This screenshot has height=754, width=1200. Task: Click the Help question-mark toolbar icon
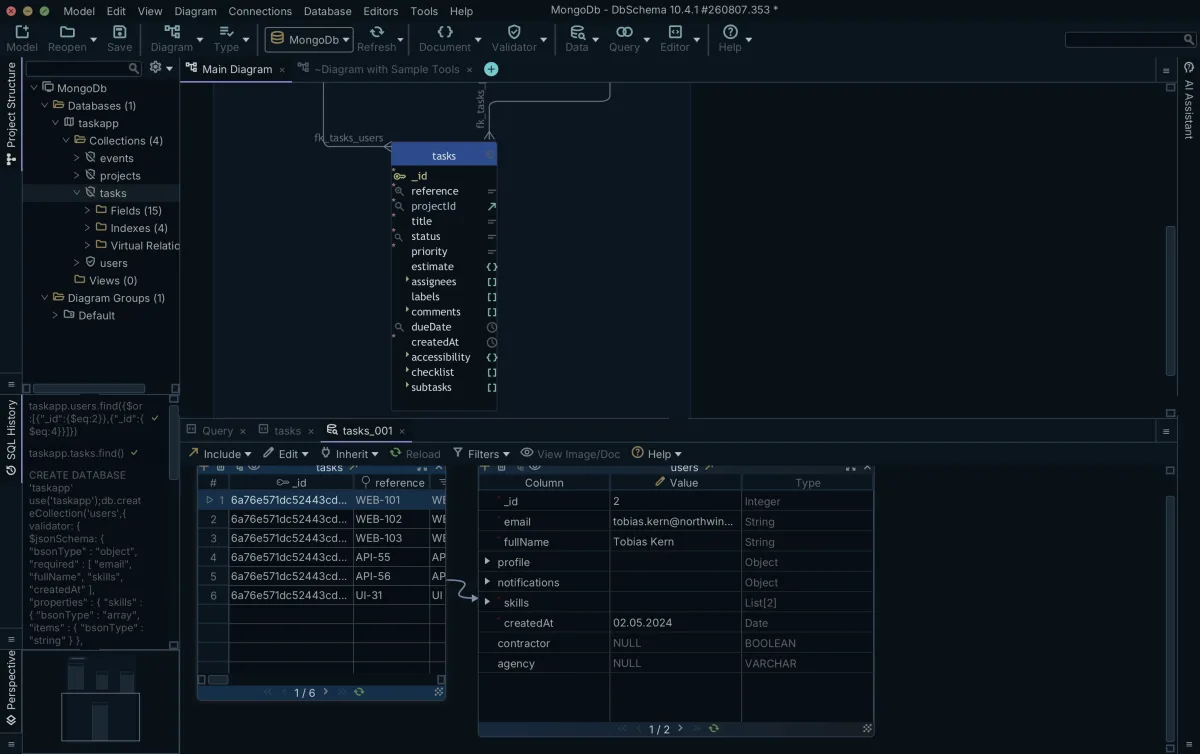click(730, 32)
